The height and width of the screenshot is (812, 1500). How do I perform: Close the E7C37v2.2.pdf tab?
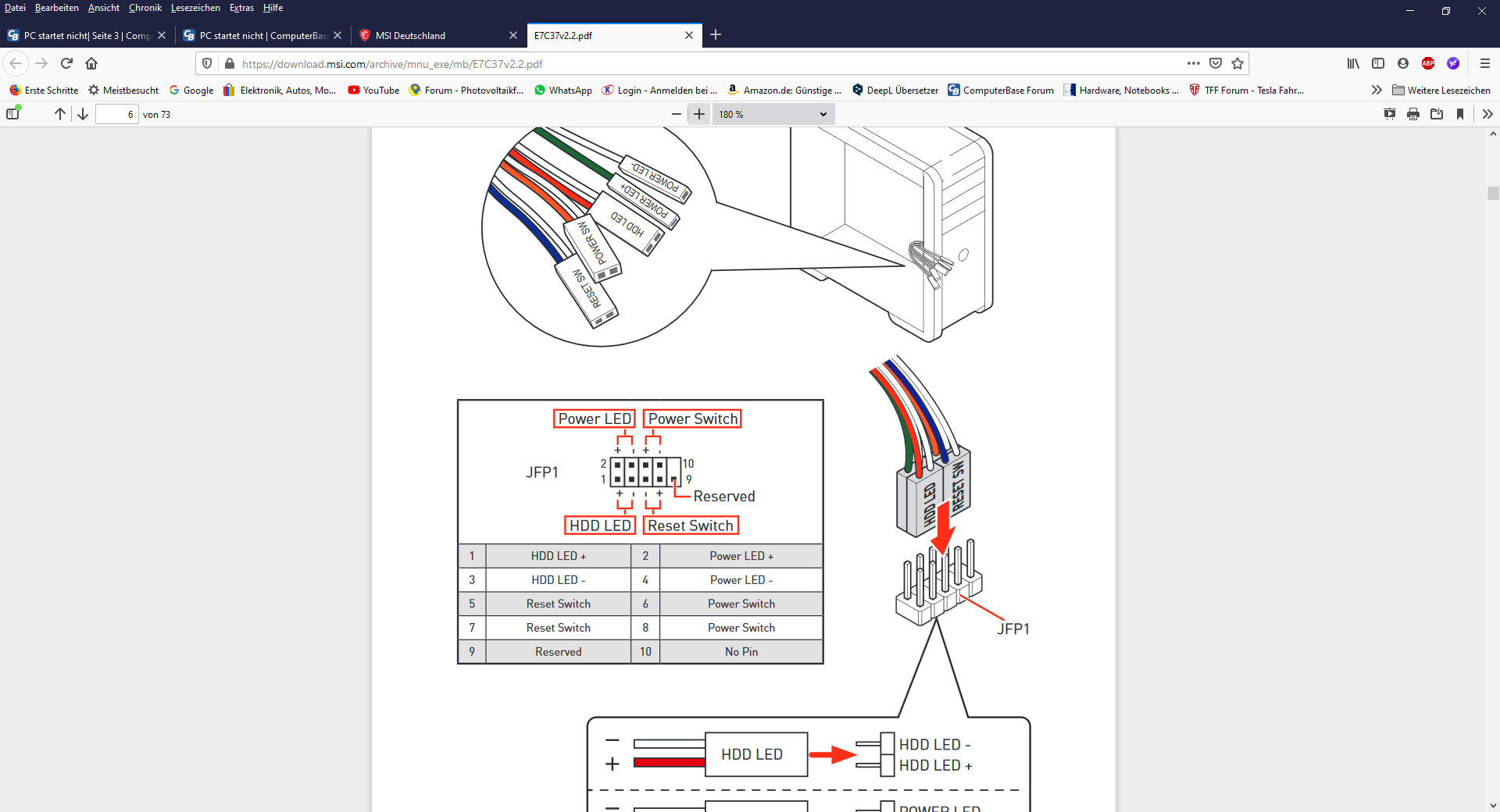click(x=689, y=35)
